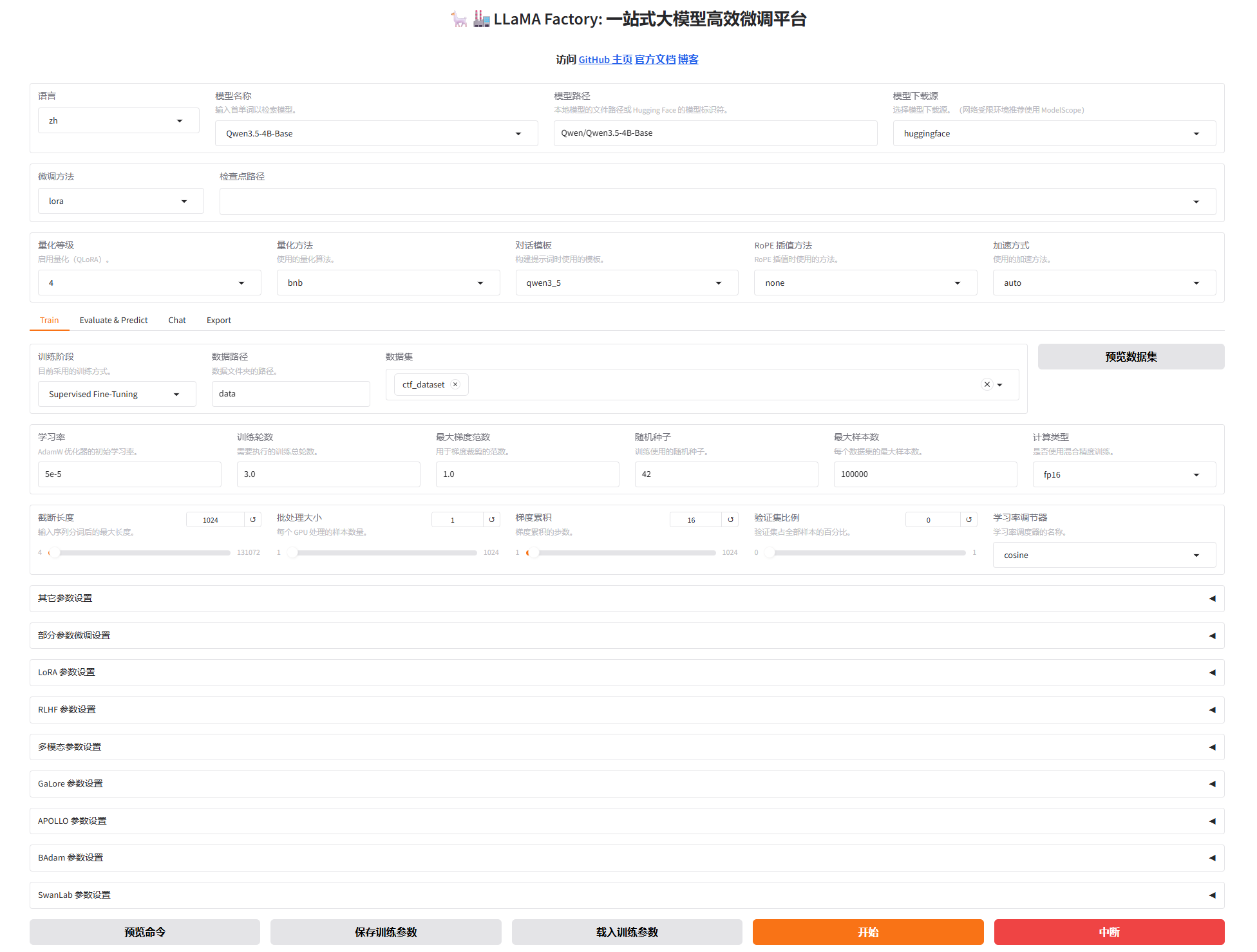Open the 博客 link
Screen dimensions: 1257x952
pyautogui.click(x=688, y=59)
